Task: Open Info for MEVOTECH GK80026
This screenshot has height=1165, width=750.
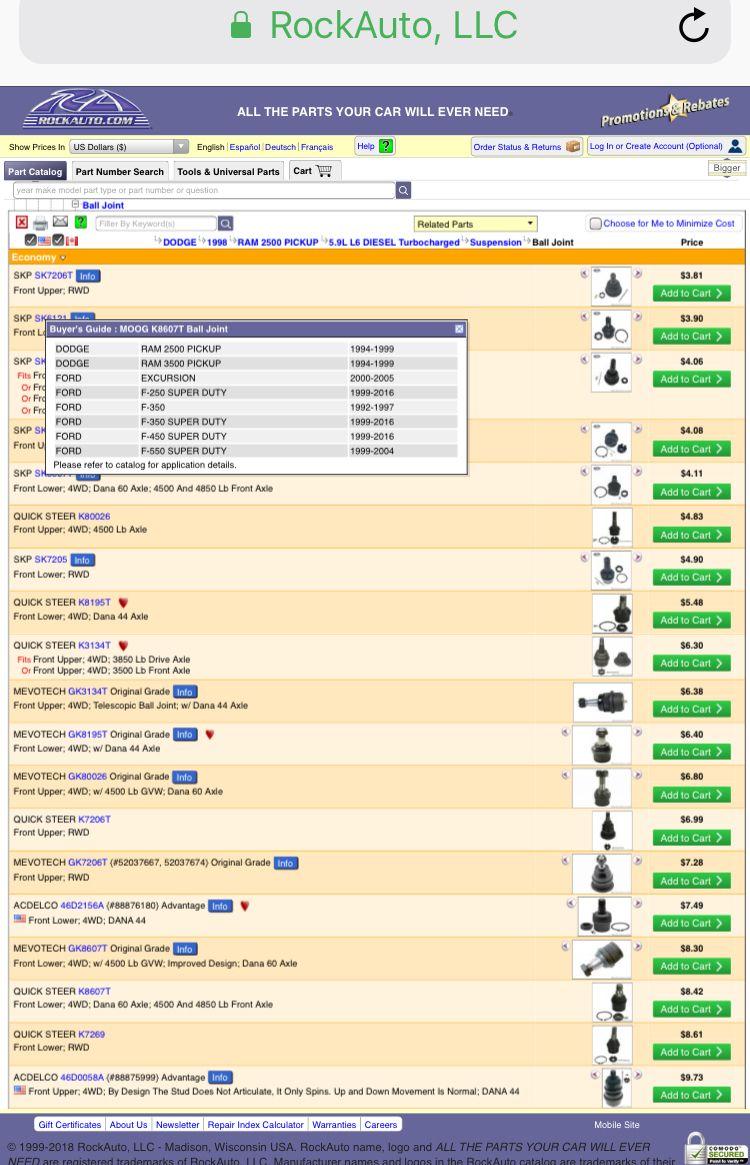Action: (x=184, y=777)
